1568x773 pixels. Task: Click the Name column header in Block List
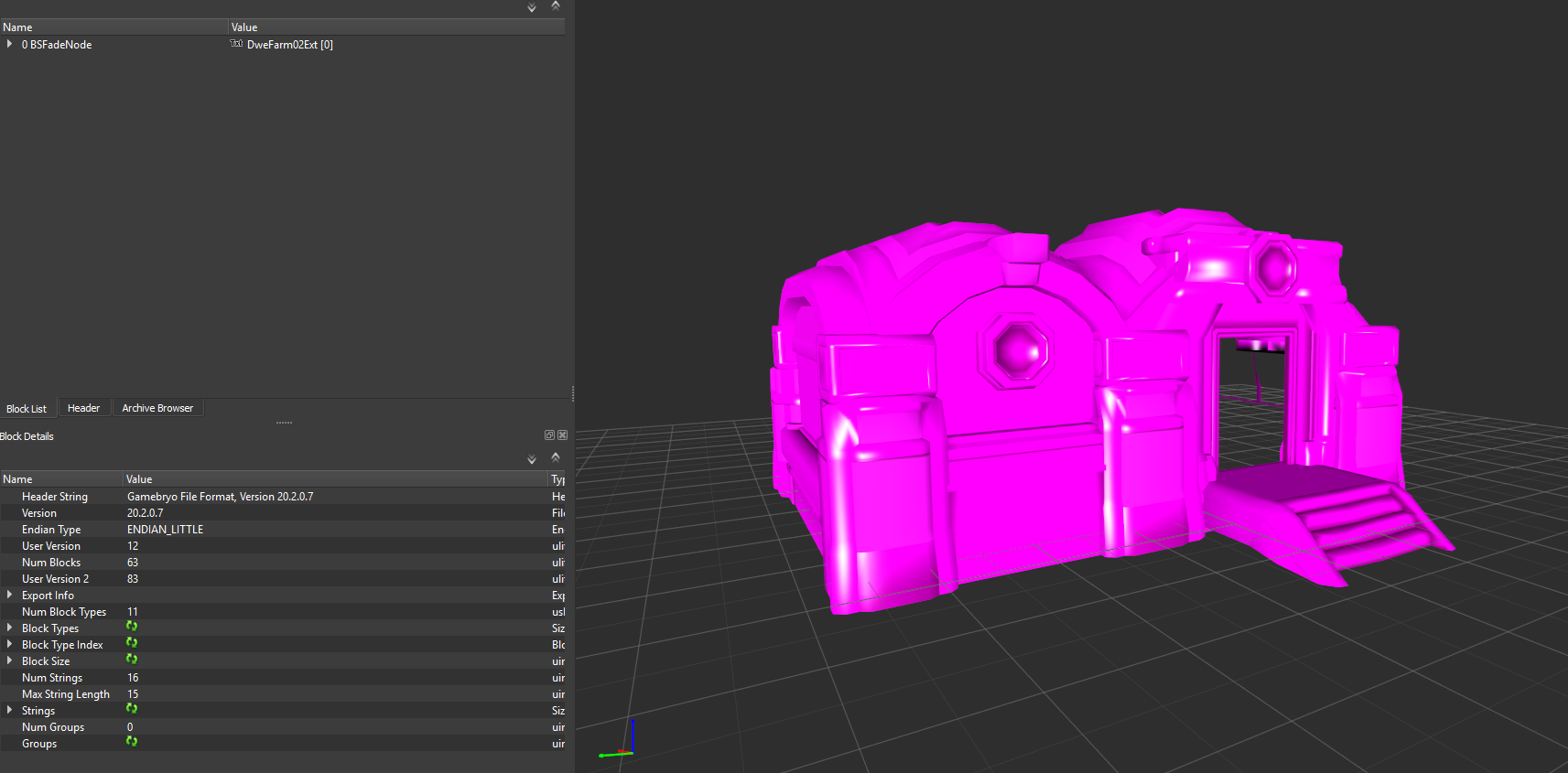coord(114,27)
